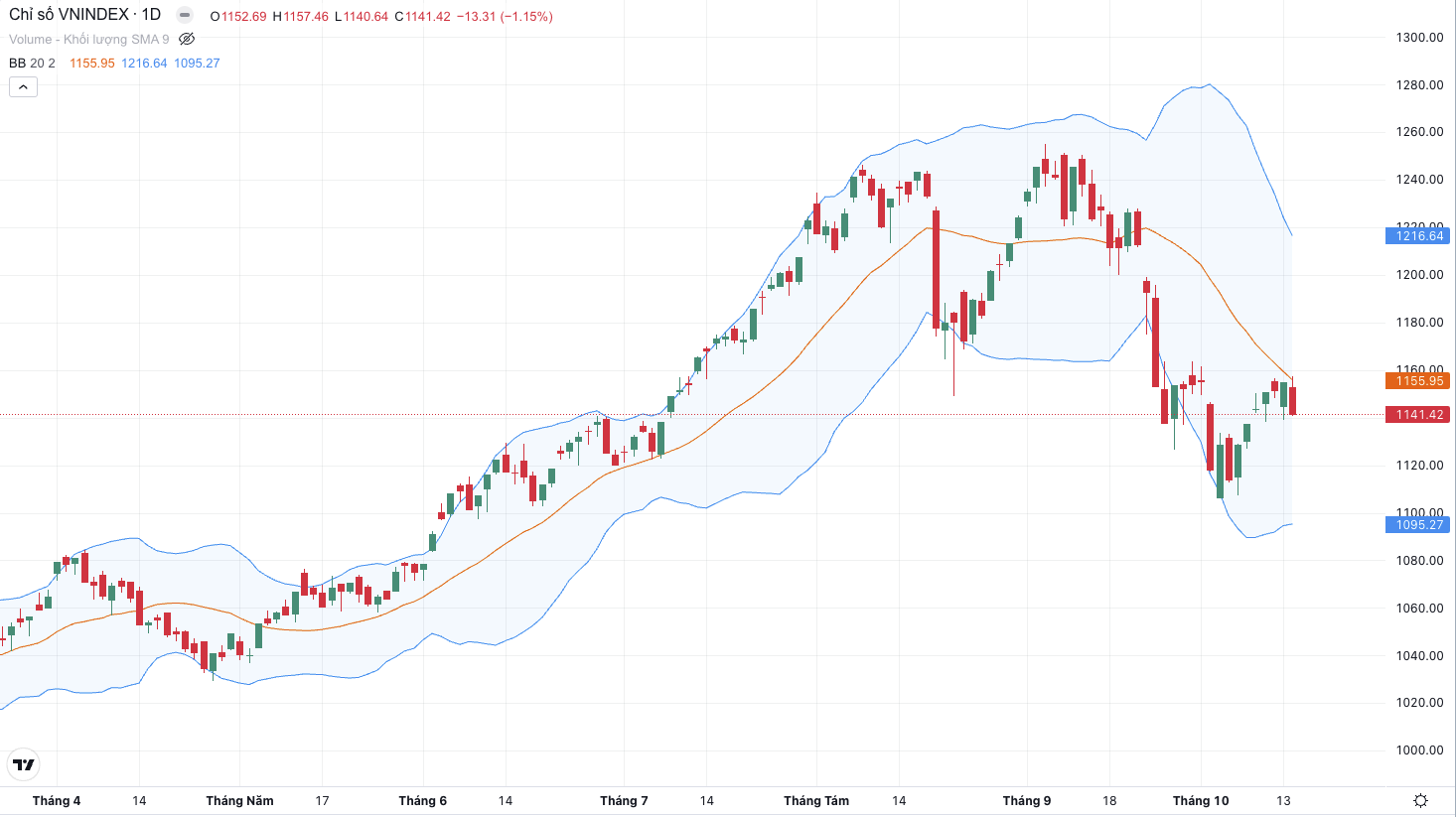Click the blue 1216.64 price axis label
This screenshot has height=817, width=1456.
[1417, 236]
